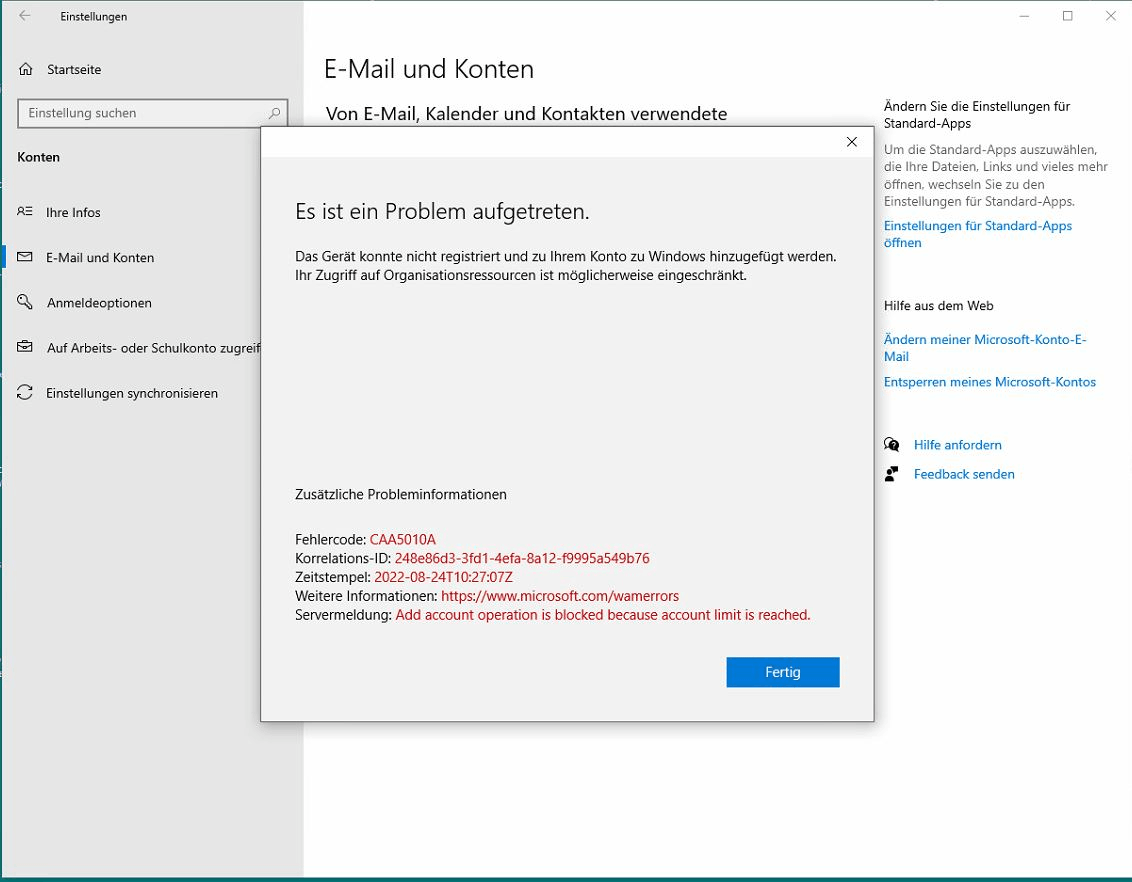The height and width of the screenshot is (882, 1132).
Task: Click the Feedback senden person icon
Action: pyautogui.click(x=892, y=474)
